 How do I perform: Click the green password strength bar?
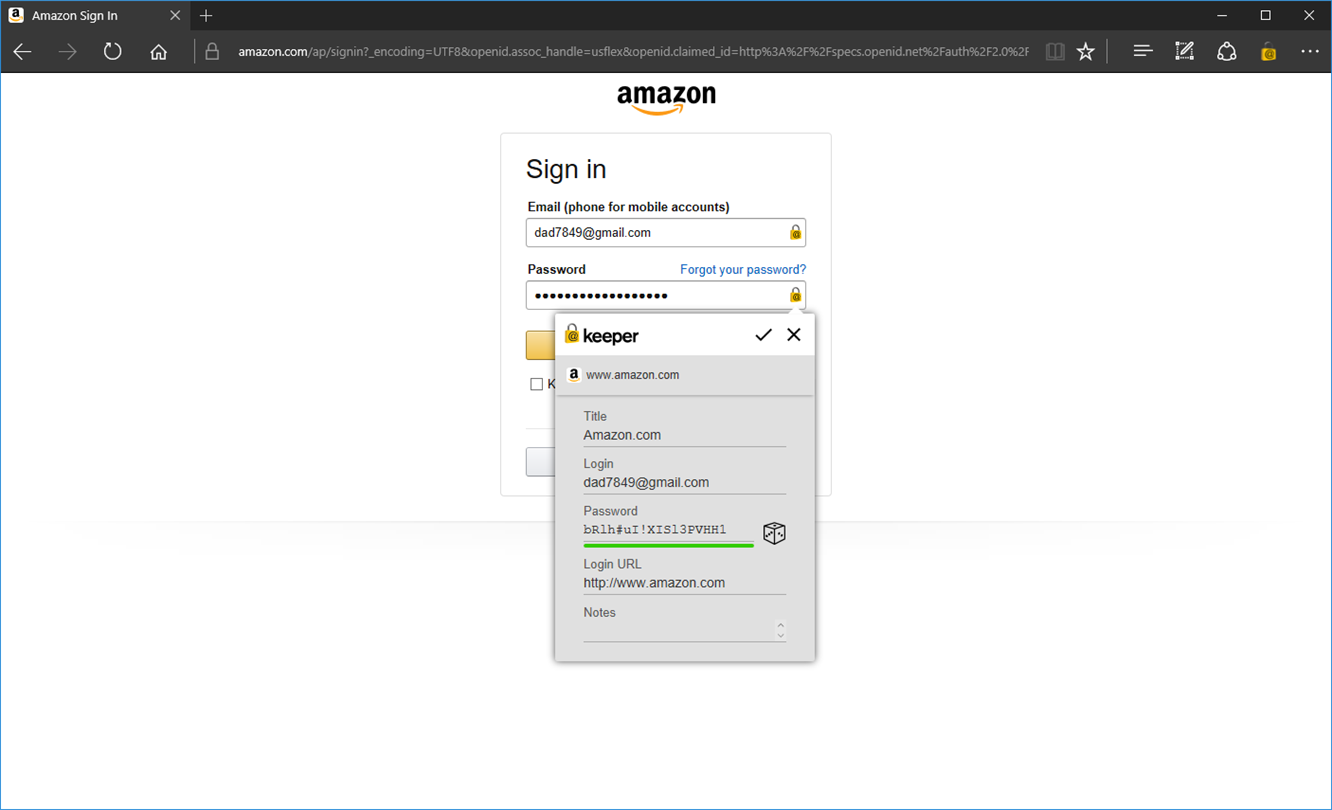(669, 546)
